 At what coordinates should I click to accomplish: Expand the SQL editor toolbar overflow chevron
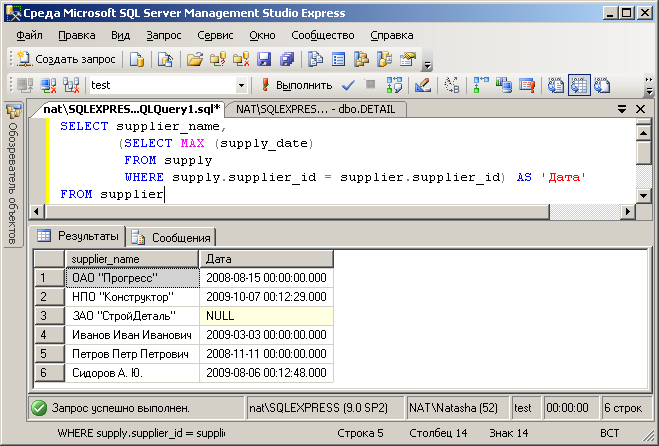648,79
